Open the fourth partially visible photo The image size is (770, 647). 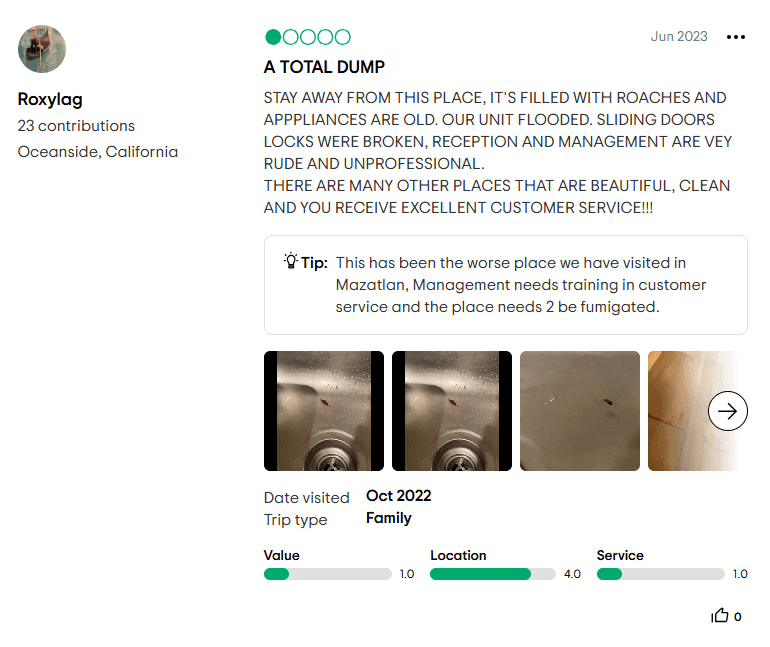pos(676,411)
